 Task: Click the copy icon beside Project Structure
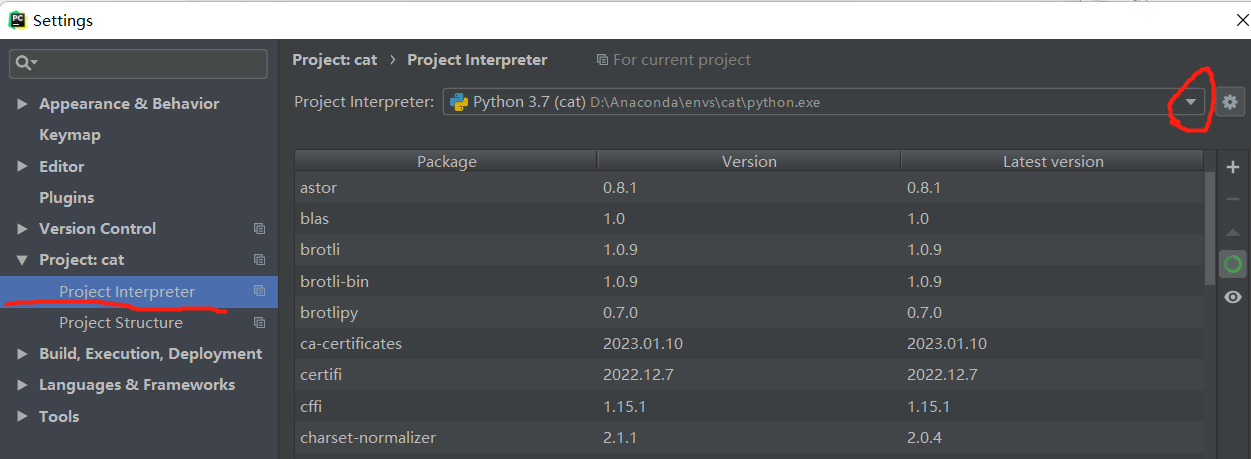click(259, 323)
